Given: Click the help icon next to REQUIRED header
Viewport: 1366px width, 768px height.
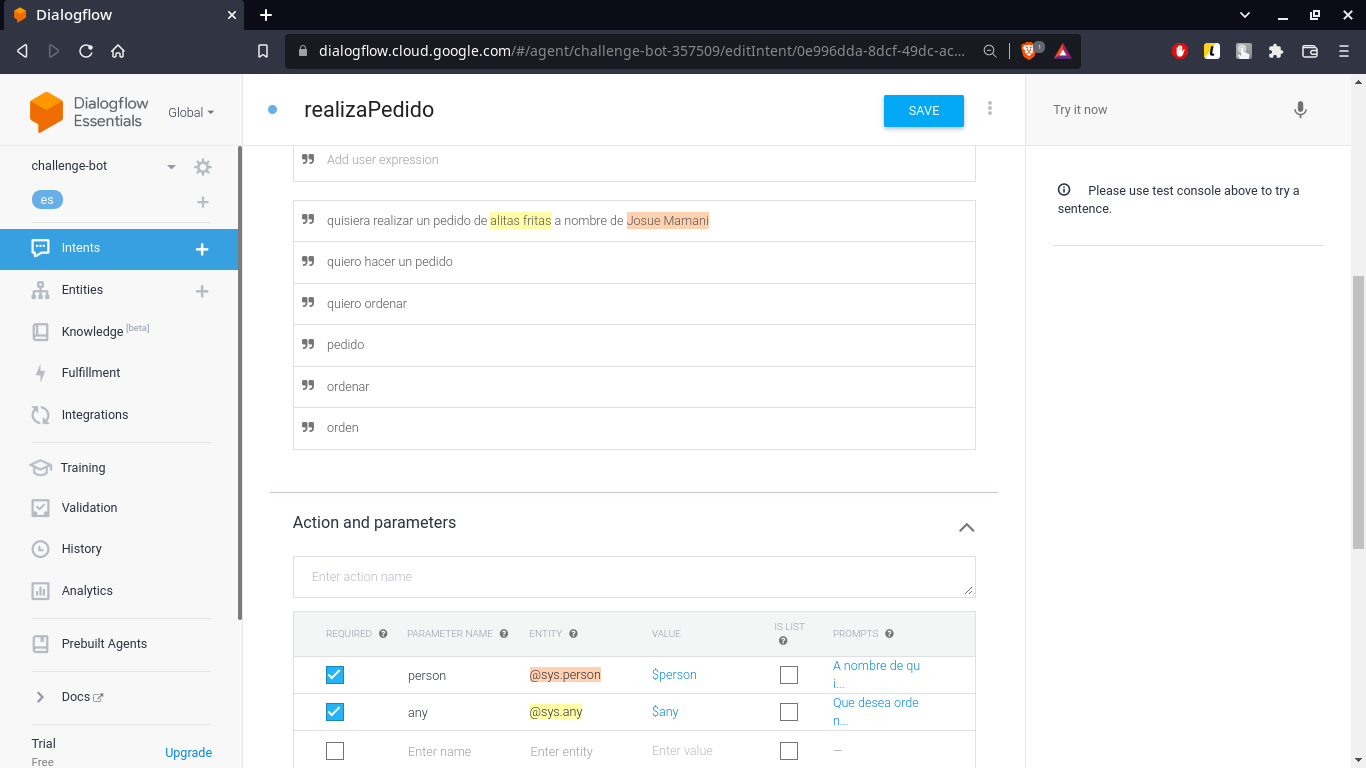Looking at the screenshot, I should coord(383,634).
